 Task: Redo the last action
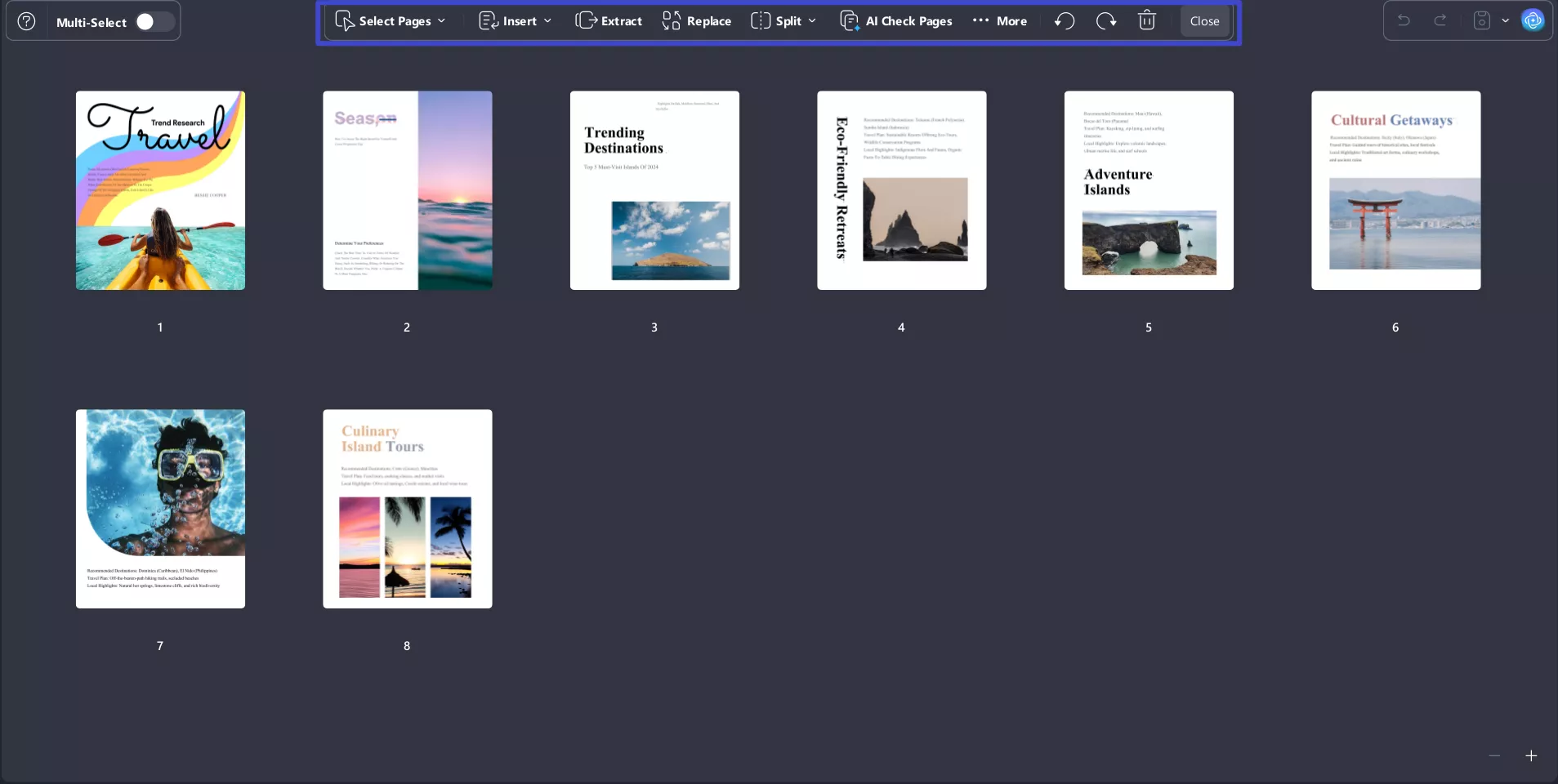point(1440,20)
